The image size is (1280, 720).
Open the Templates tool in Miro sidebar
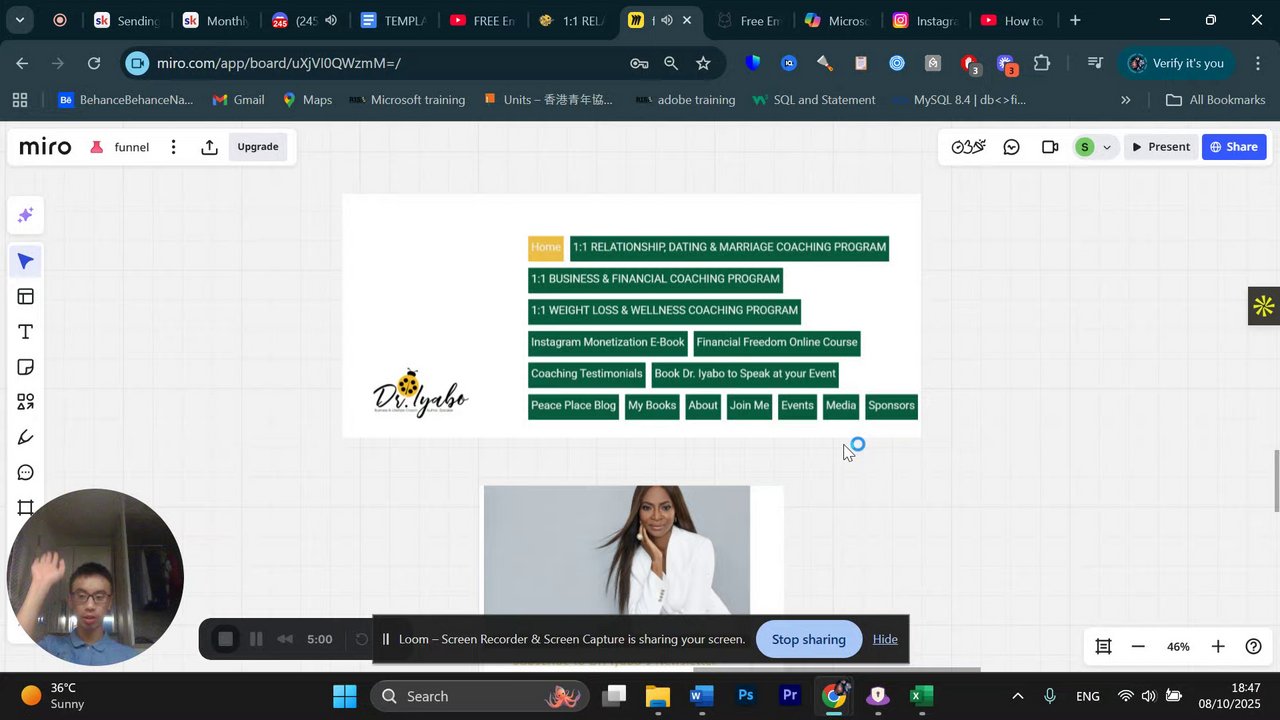coord(25,297)
